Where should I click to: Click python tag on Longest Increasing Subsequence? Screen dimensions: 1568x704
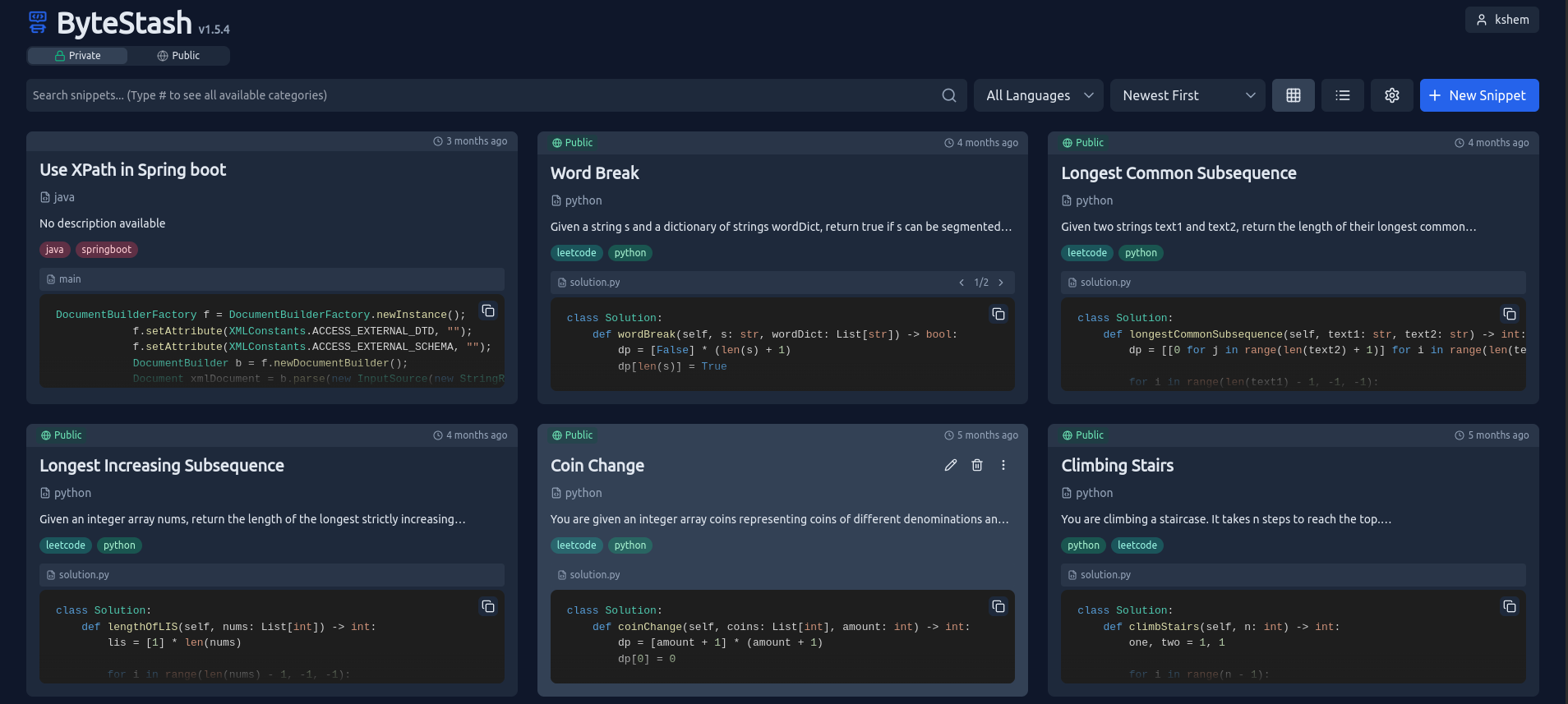pos(119,545)
